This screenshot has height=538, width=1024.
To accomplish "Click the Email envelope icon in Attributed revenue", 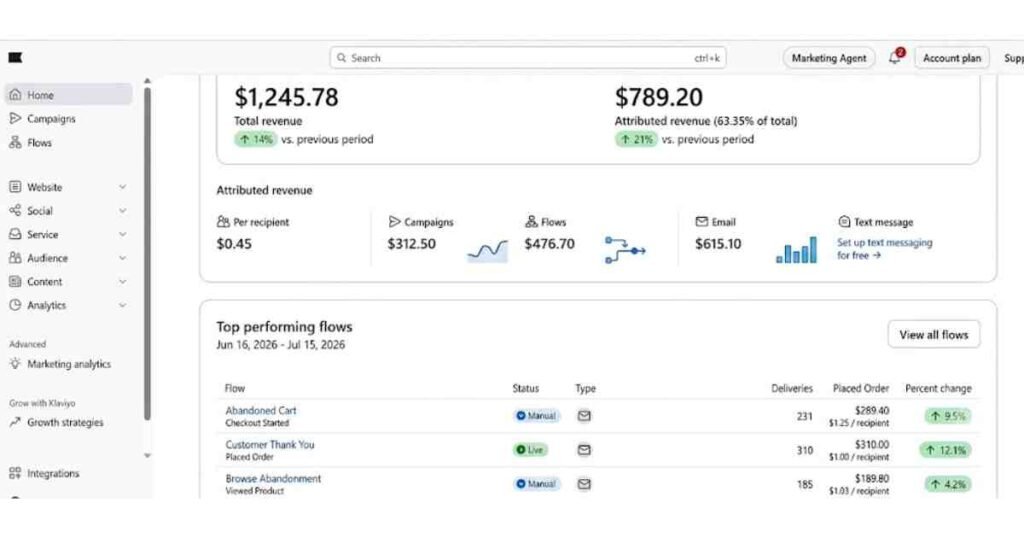I will [701, 222].
